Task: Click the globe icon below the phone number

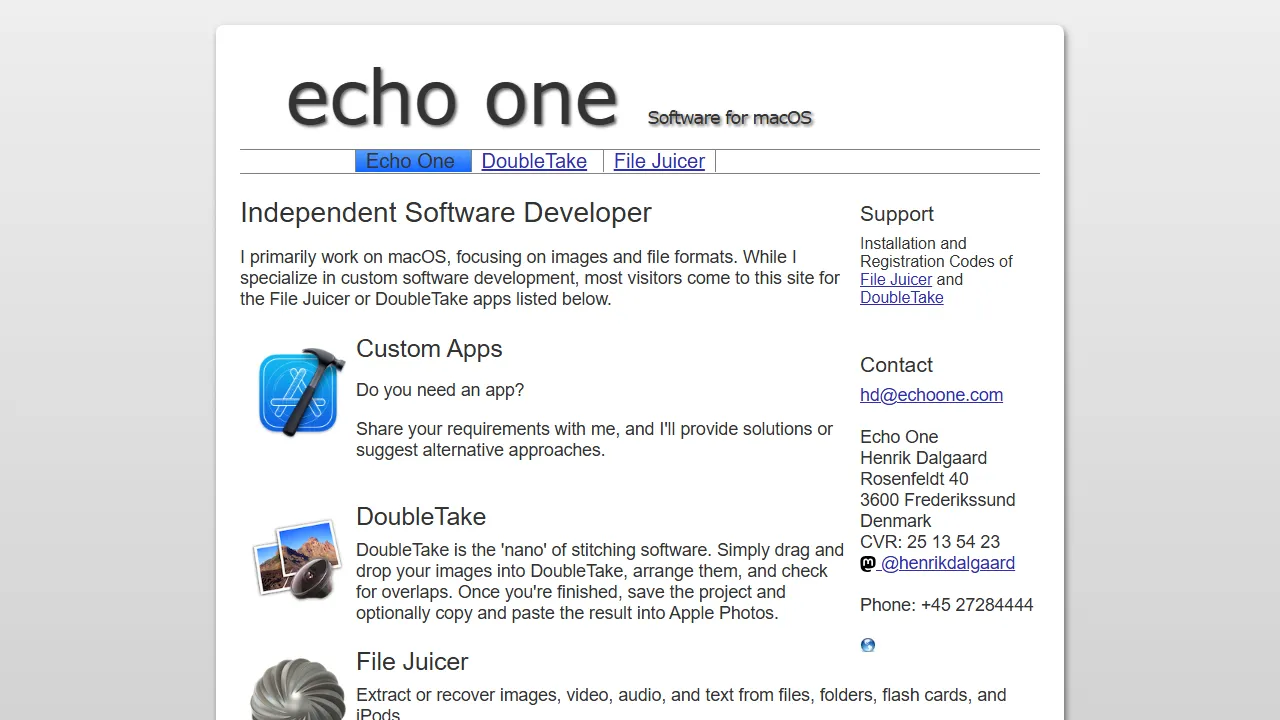Action: (x=867, y=644)
